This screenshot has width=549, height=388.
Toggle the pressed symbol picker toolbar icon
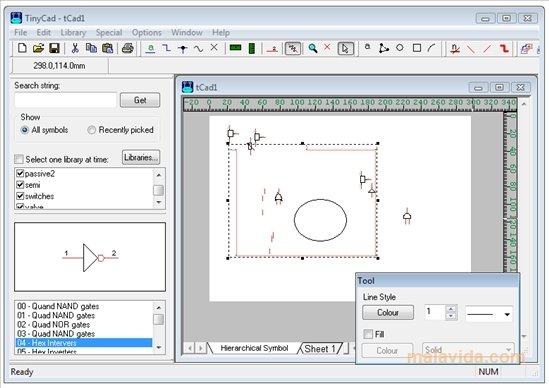coord(293,49)
